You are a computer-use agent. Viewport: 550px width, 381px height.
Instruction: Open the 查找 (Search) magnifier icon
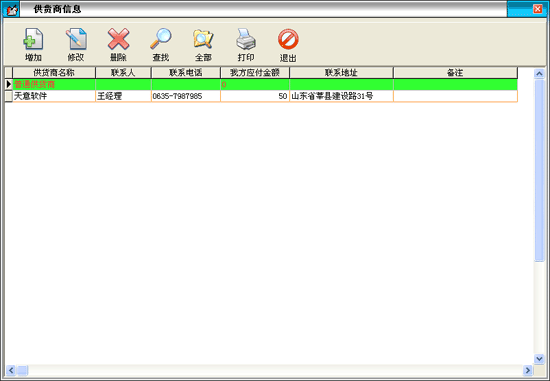tap(161, 39)
